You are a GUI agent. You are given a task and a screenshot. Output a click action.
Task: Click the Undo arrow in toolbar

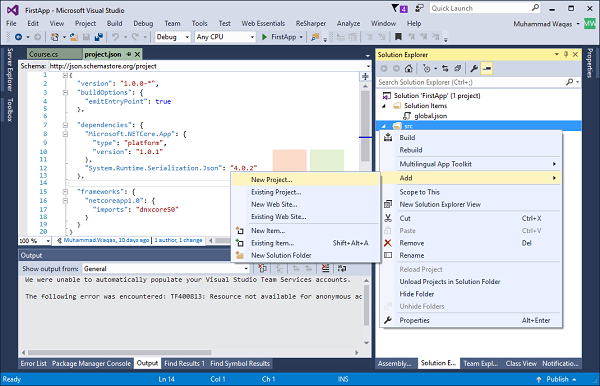pos(115,37)
